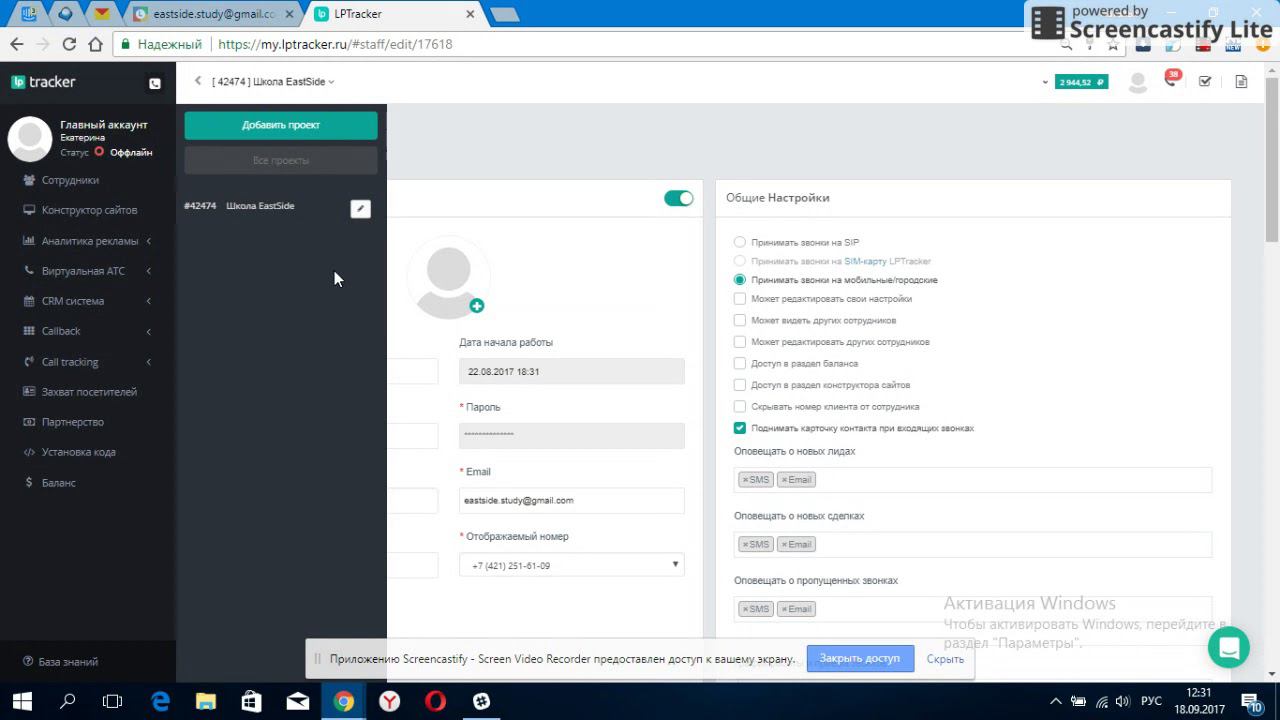Switch to eastside.study Gmail tab
Image resolution: width=1280 pixels, height=720 pixels.
pyautogui.click(x=212, y=14)
